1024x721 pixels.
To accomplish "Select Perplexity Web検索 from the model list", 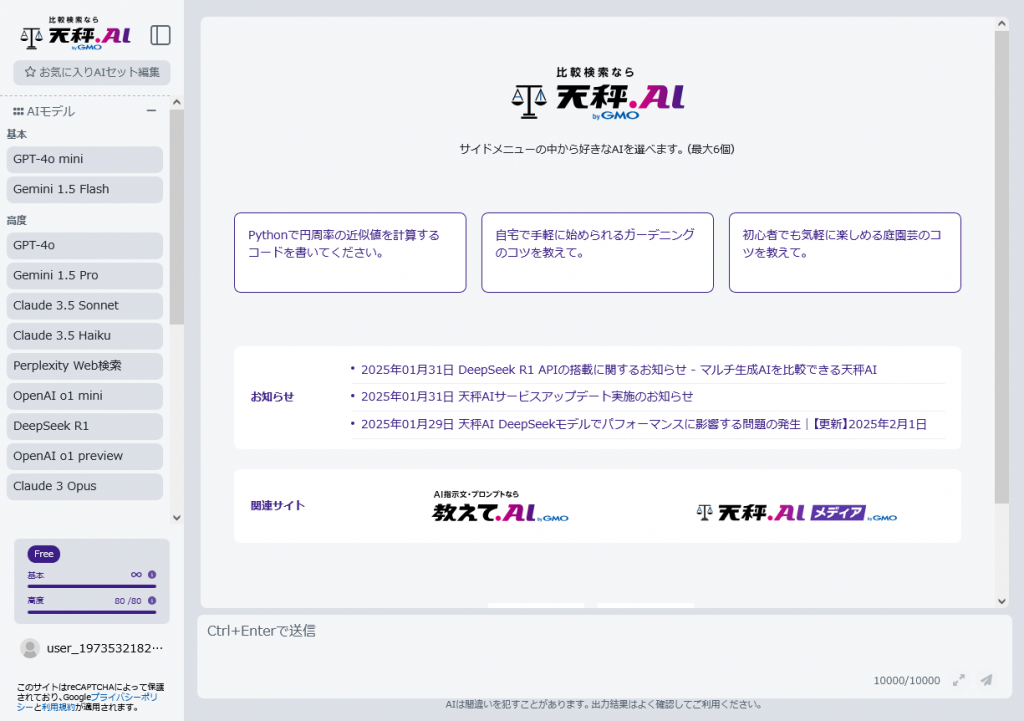I will click(x=84, y=366).
